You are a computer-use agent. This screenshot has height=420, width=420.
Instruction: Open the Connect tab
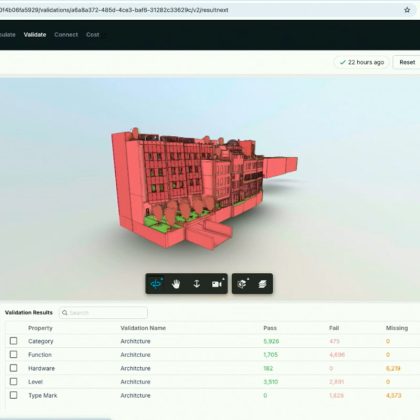pos(66,35)
